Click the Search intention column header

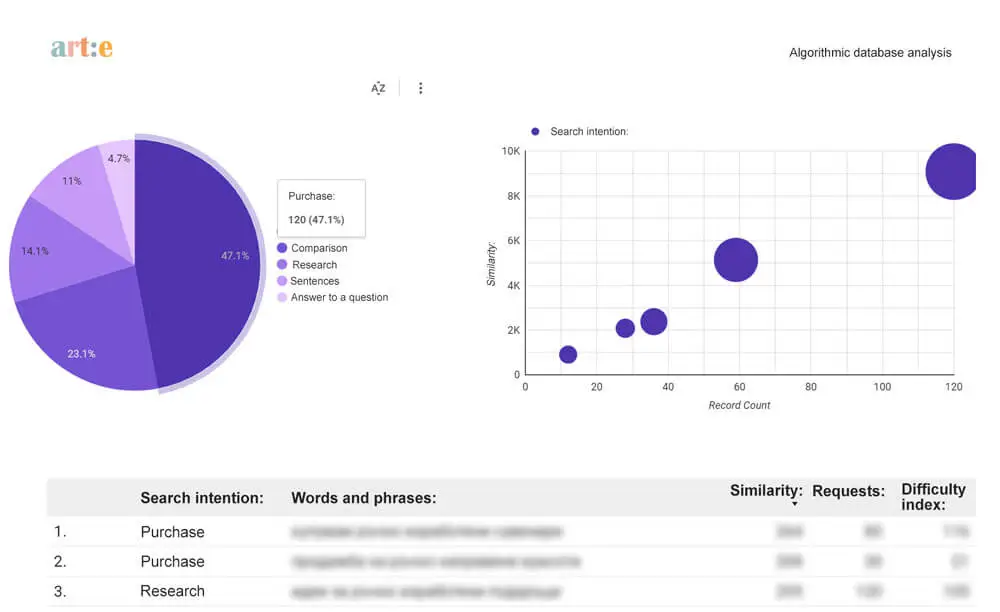tap(201, 497)
